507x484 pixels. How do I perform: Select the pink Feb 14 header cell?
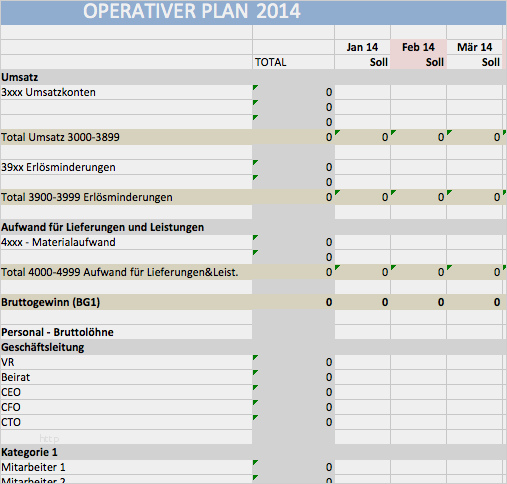[418, 47]
